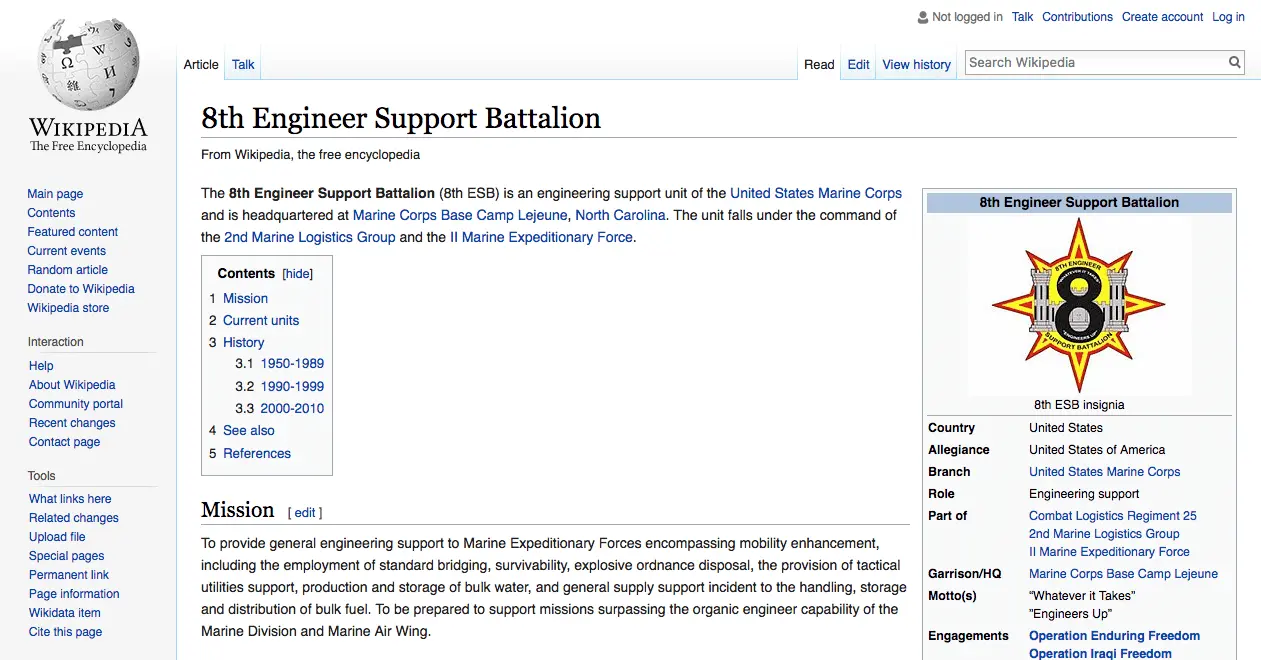Open What links here tool

tap(70, 499)
